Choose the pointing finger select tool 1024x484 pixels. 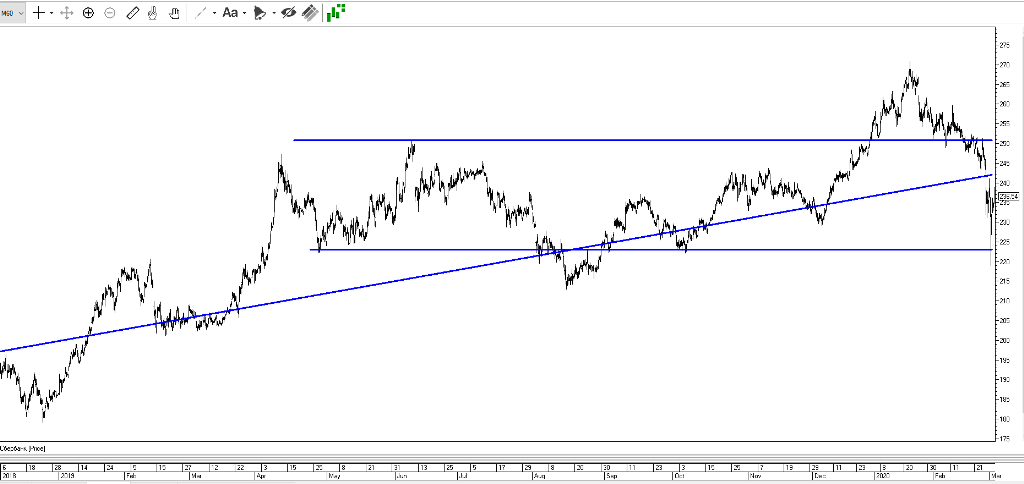[x=152, y=13]
